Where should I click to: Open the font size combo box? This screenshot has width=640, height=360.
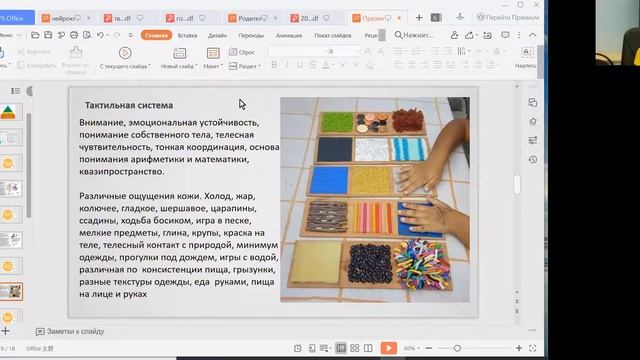[x=344, y=51]
